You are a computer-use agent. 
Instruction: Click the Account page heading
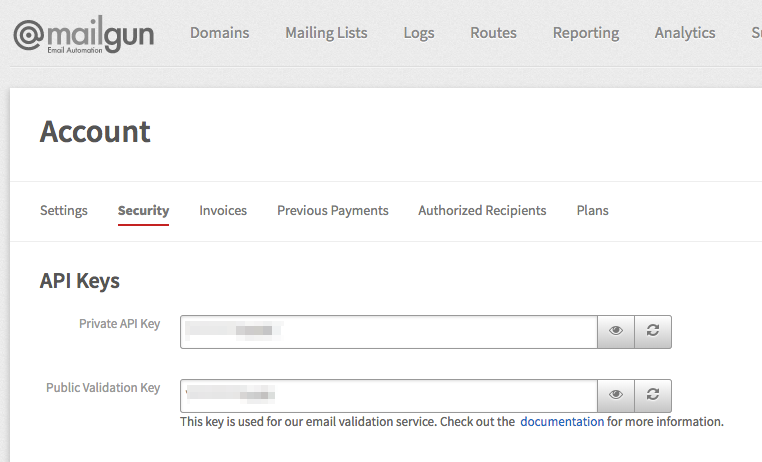click(95, 132)
